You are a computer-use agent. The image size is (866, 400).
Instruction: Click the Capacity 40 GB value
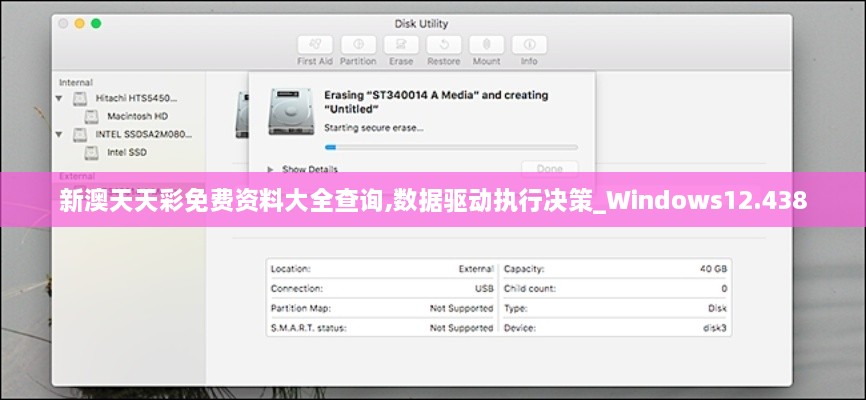point(714,269)
